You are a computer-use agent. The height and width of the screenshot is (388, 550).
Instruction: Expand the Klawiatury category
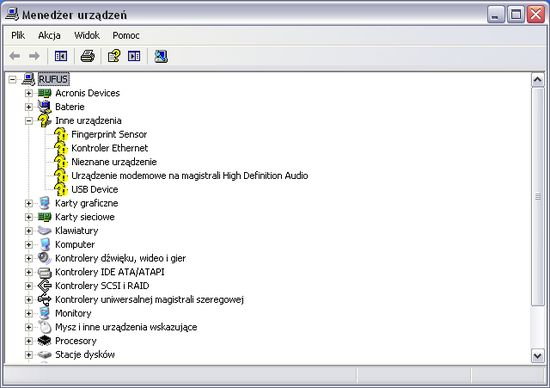tap(29, 231)
